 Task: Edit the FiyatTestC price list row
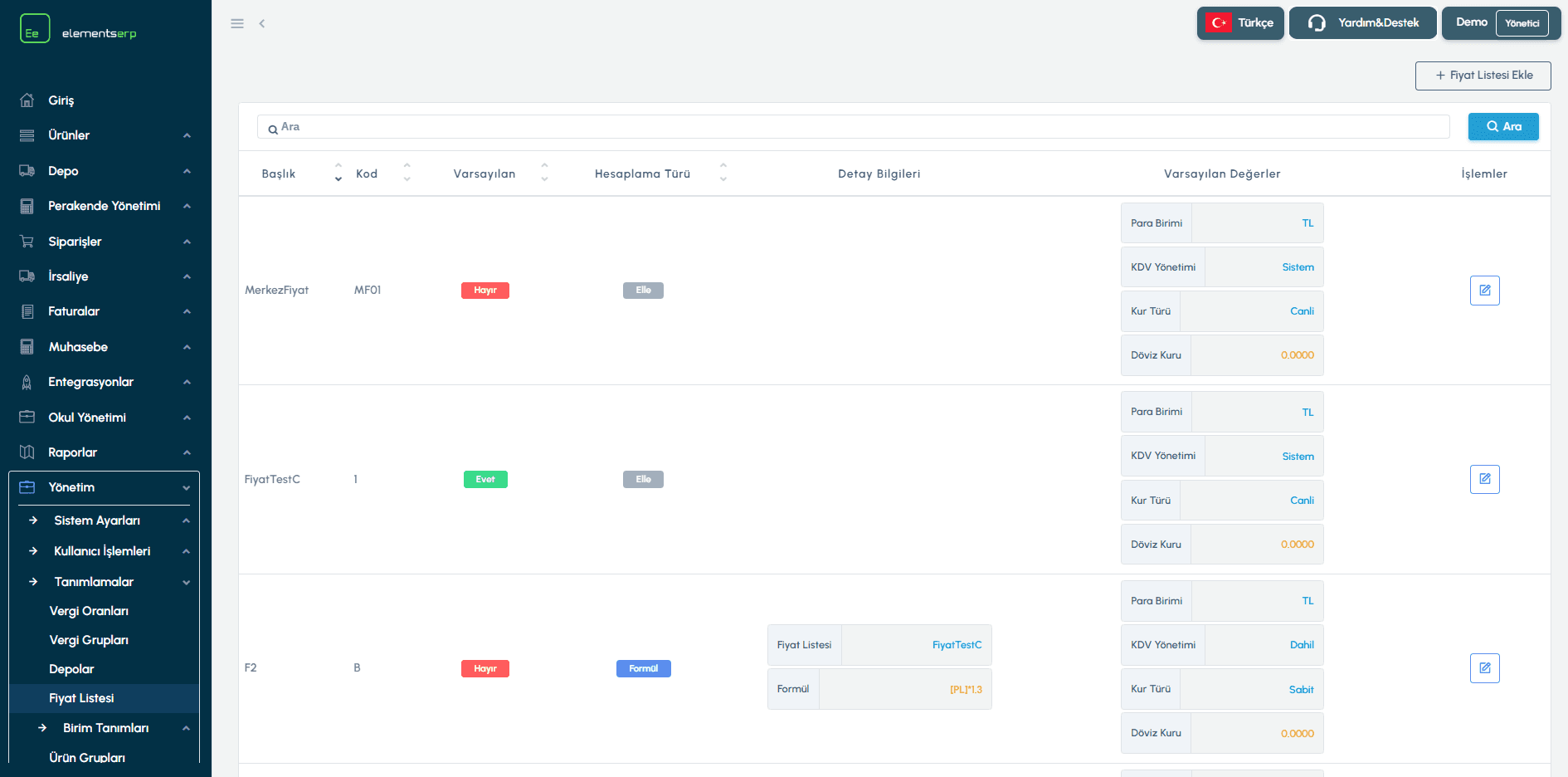pyautogui.click(x=1484, y=479)
